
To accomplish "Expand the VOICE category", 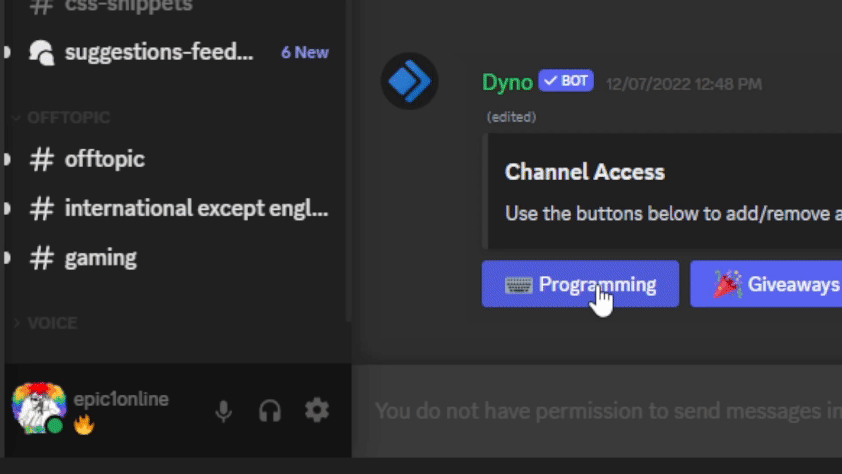I will pos(45,323).
